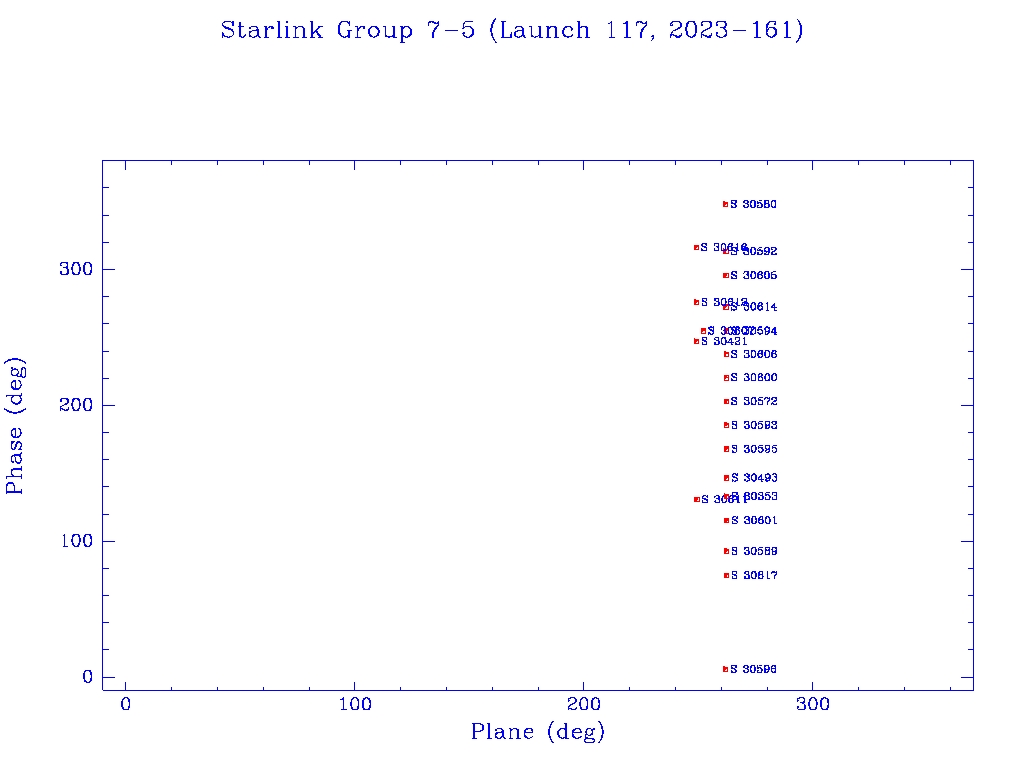Image resolution: width=1024 pixels, height=768 pixels.
Task: Select the red marker for S 30572
Action: point(726,402)
